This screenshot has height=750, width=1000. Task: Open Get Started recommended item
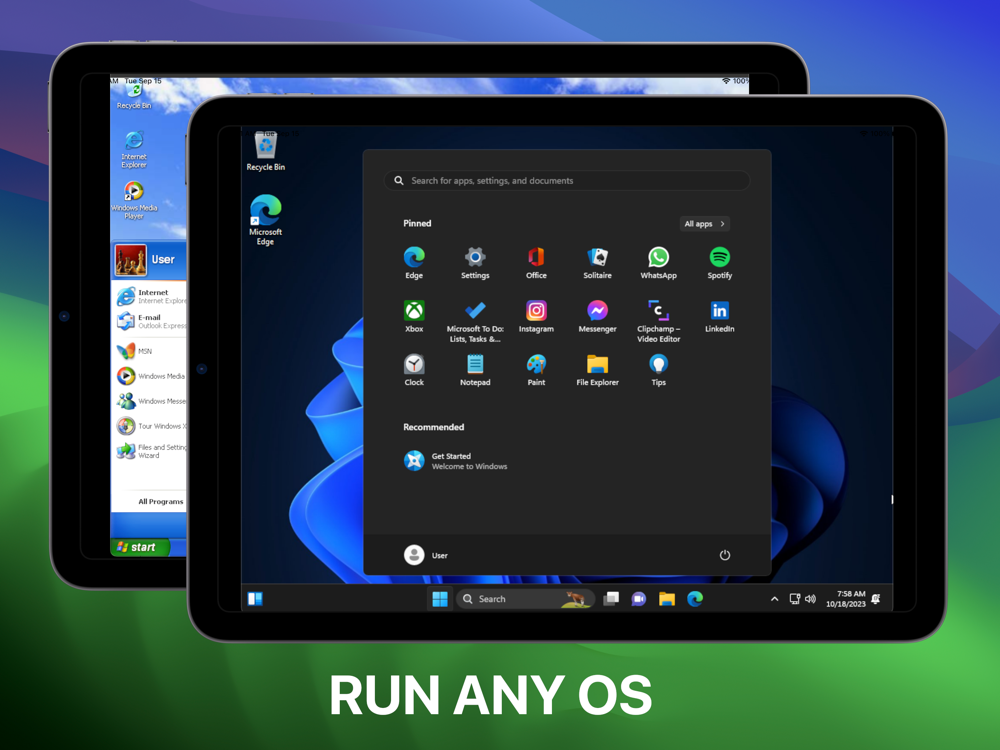[x=455, y=460]
